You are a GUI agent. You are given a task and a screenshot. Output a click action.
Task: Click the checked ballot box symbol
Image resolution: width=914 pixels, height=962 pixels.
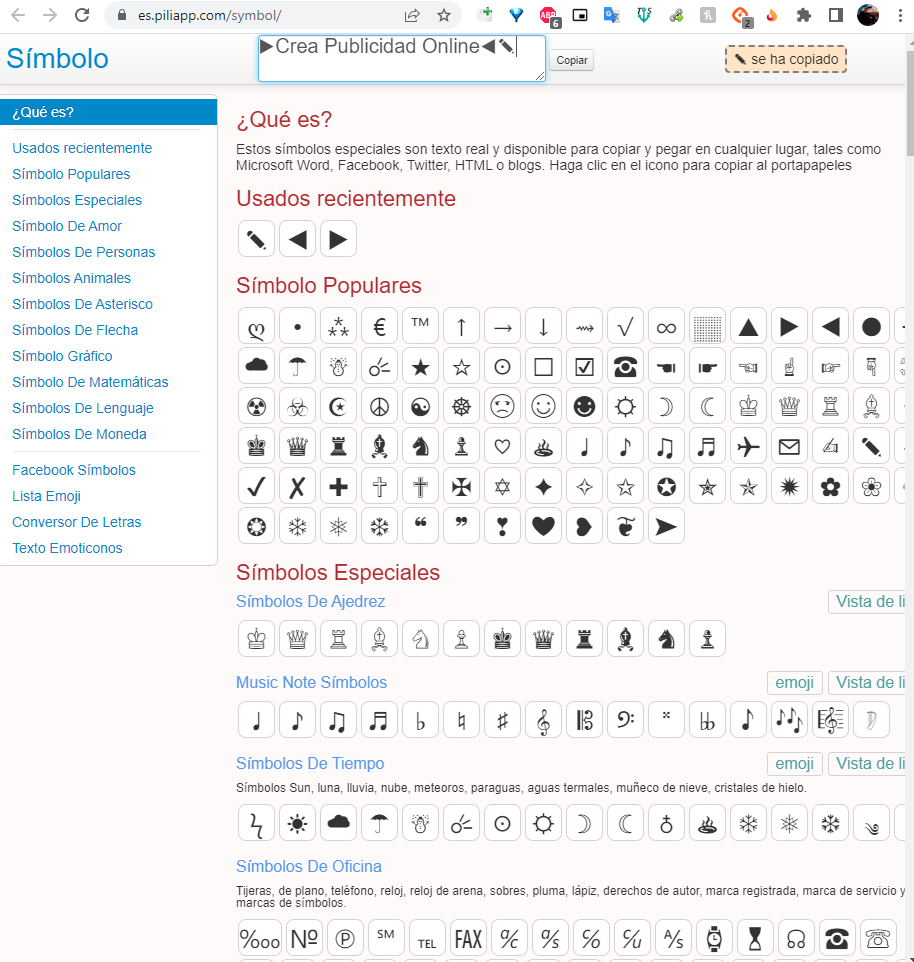pyautogui.click(x=584, y=367)
